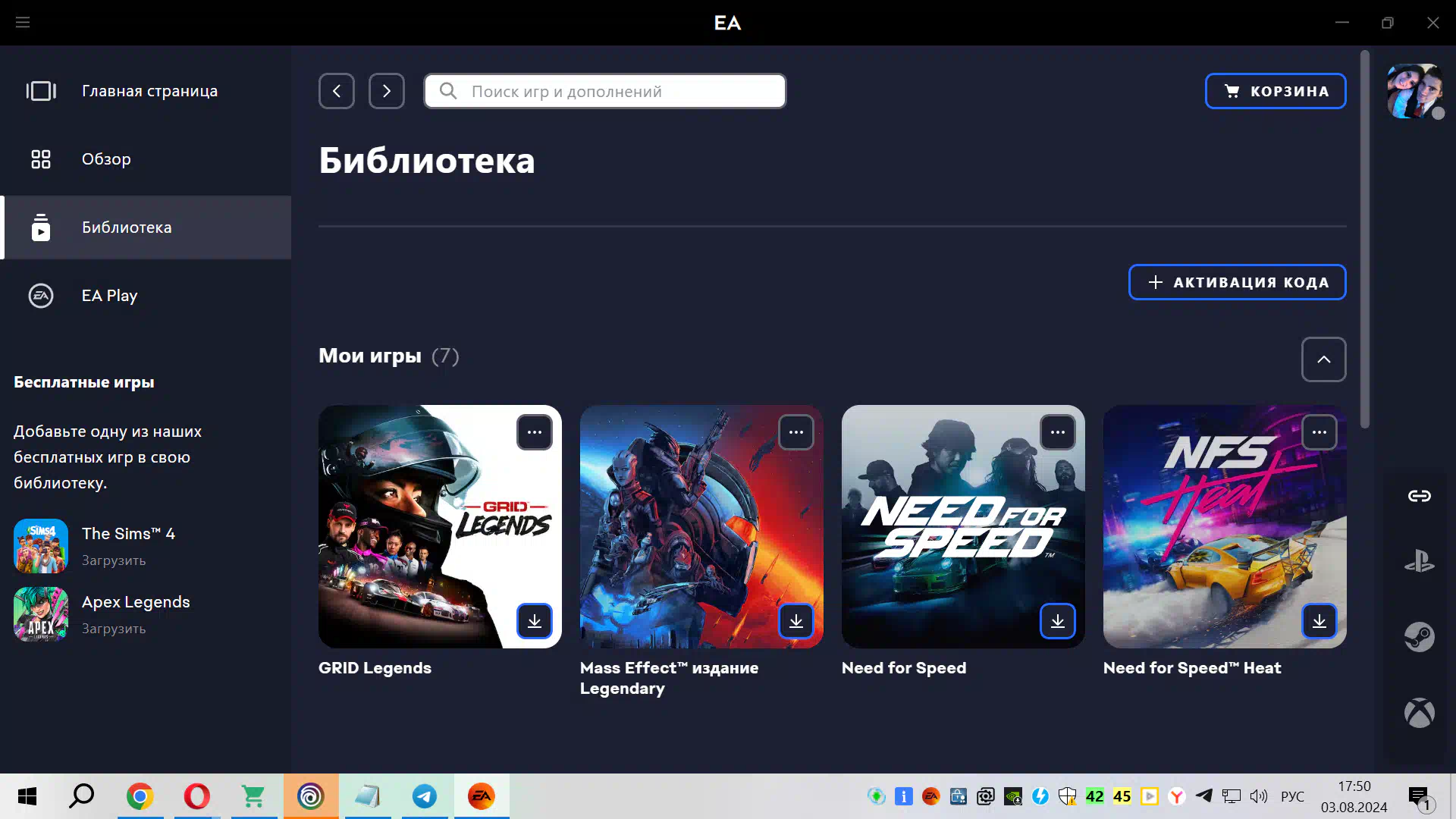Screen dimensions: 1456x819
Task: Click The Sims 4 free game icon
Action: (41, 546)
